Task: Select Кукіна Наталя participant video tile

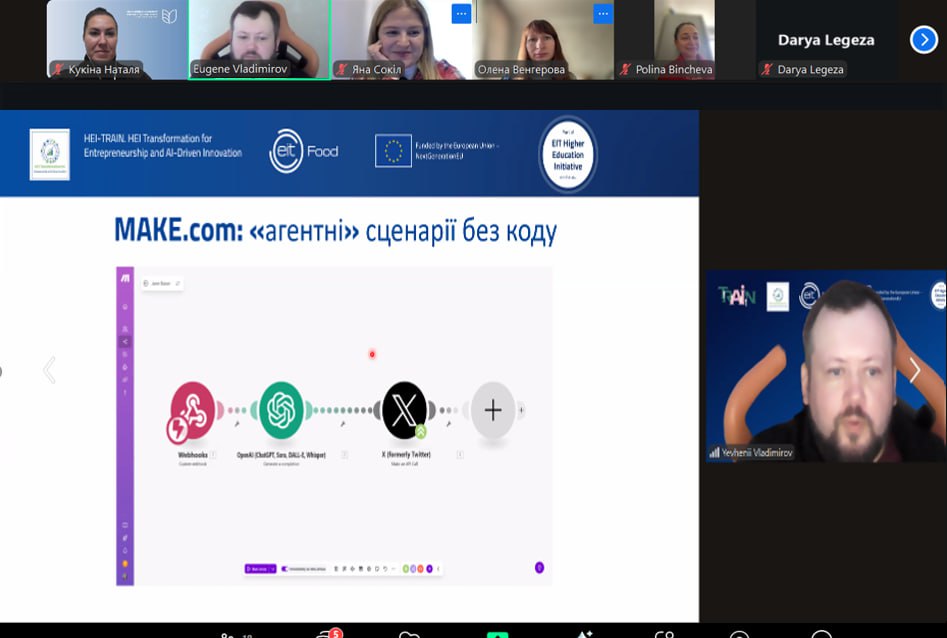Action: point(117,39)
